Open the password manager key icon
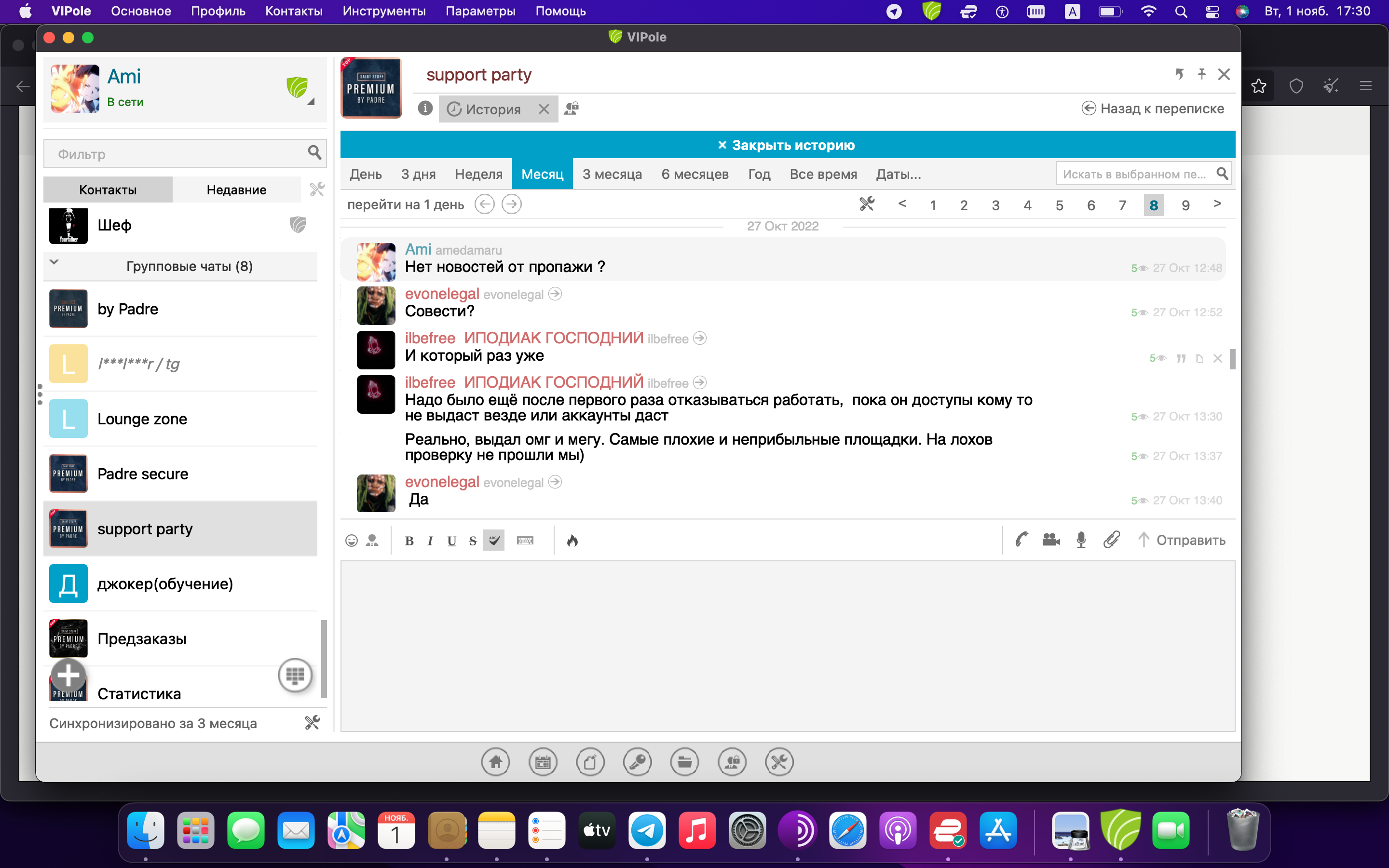1389x868 pixels. [638, 762]
